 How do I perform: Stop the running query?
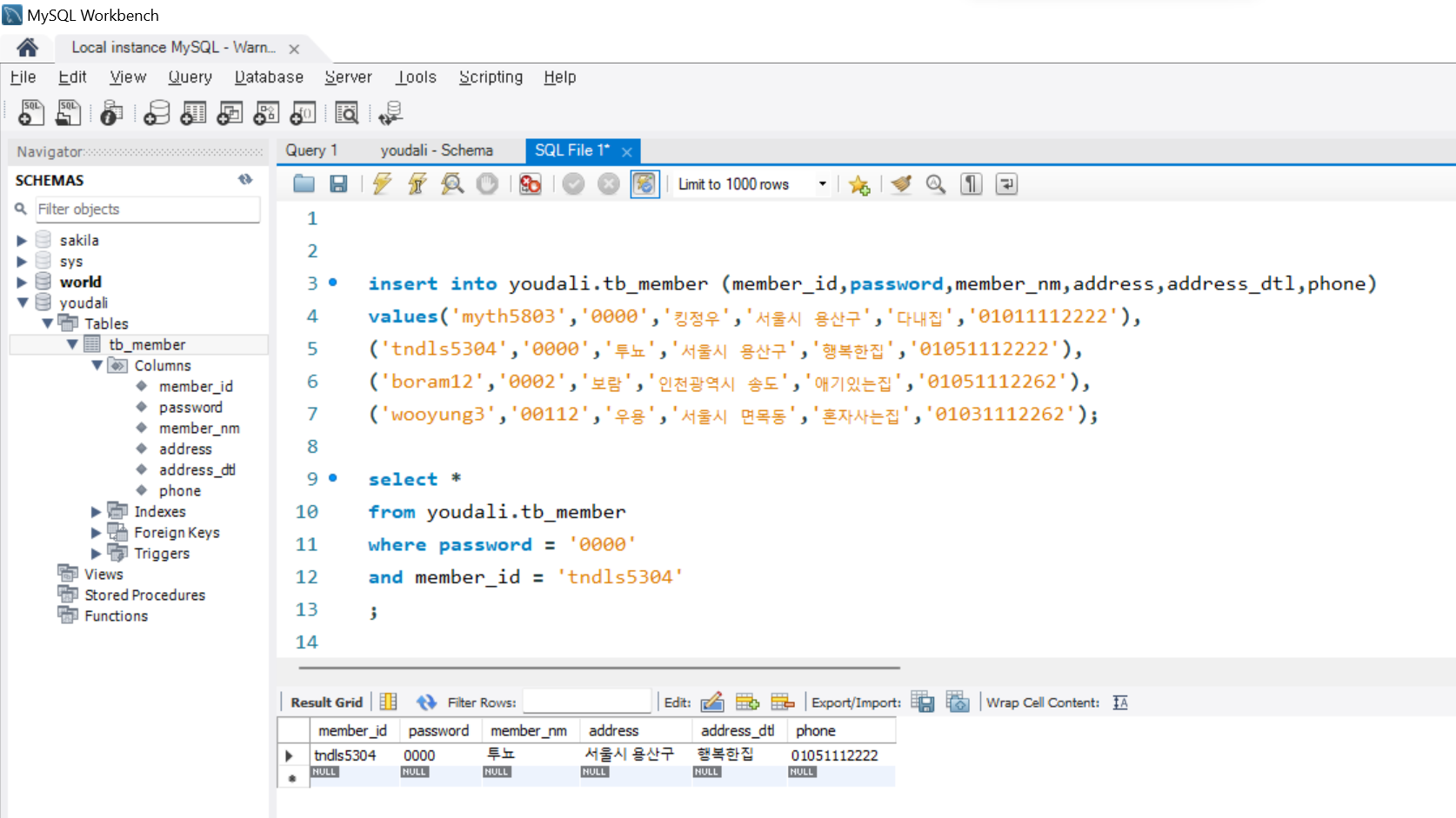click(x=487, y=183)
